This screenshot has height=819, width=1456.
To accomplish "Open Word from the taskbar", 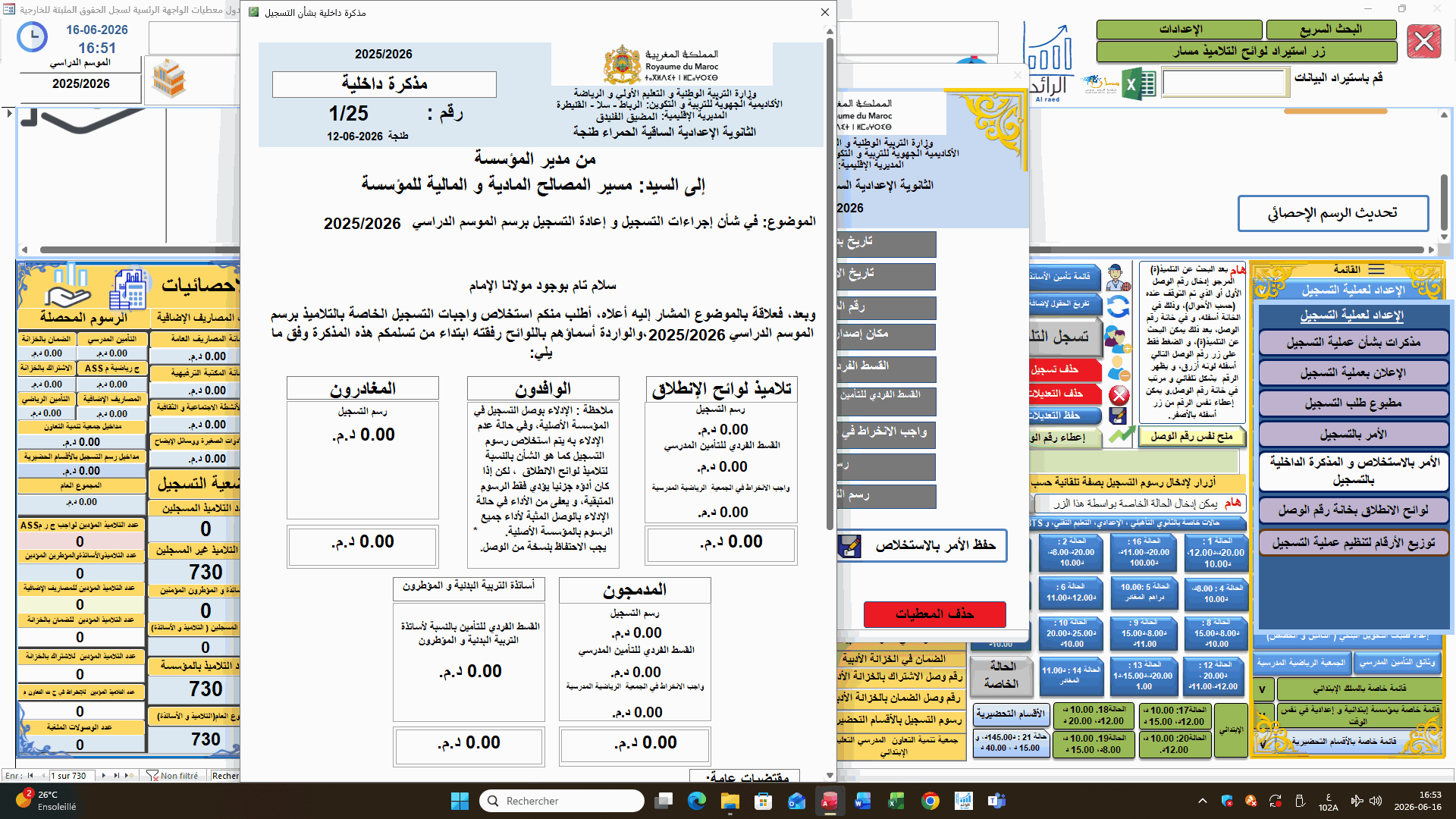I will (863, 801).
